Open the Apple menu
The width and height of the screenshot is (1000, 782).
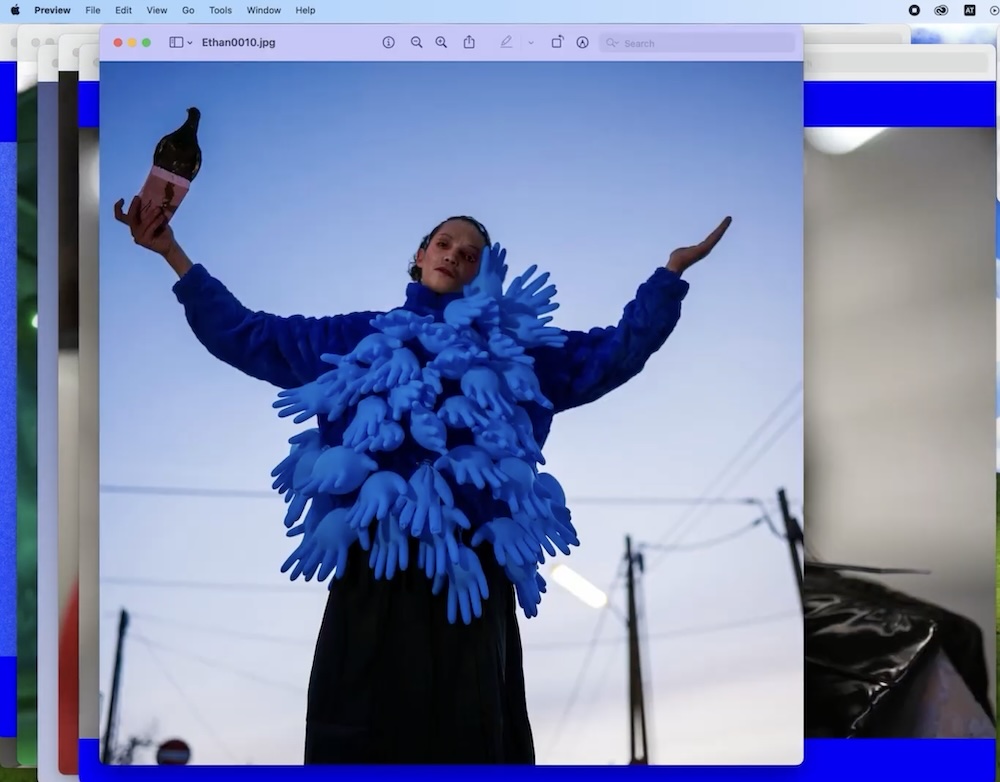point(15,10)
